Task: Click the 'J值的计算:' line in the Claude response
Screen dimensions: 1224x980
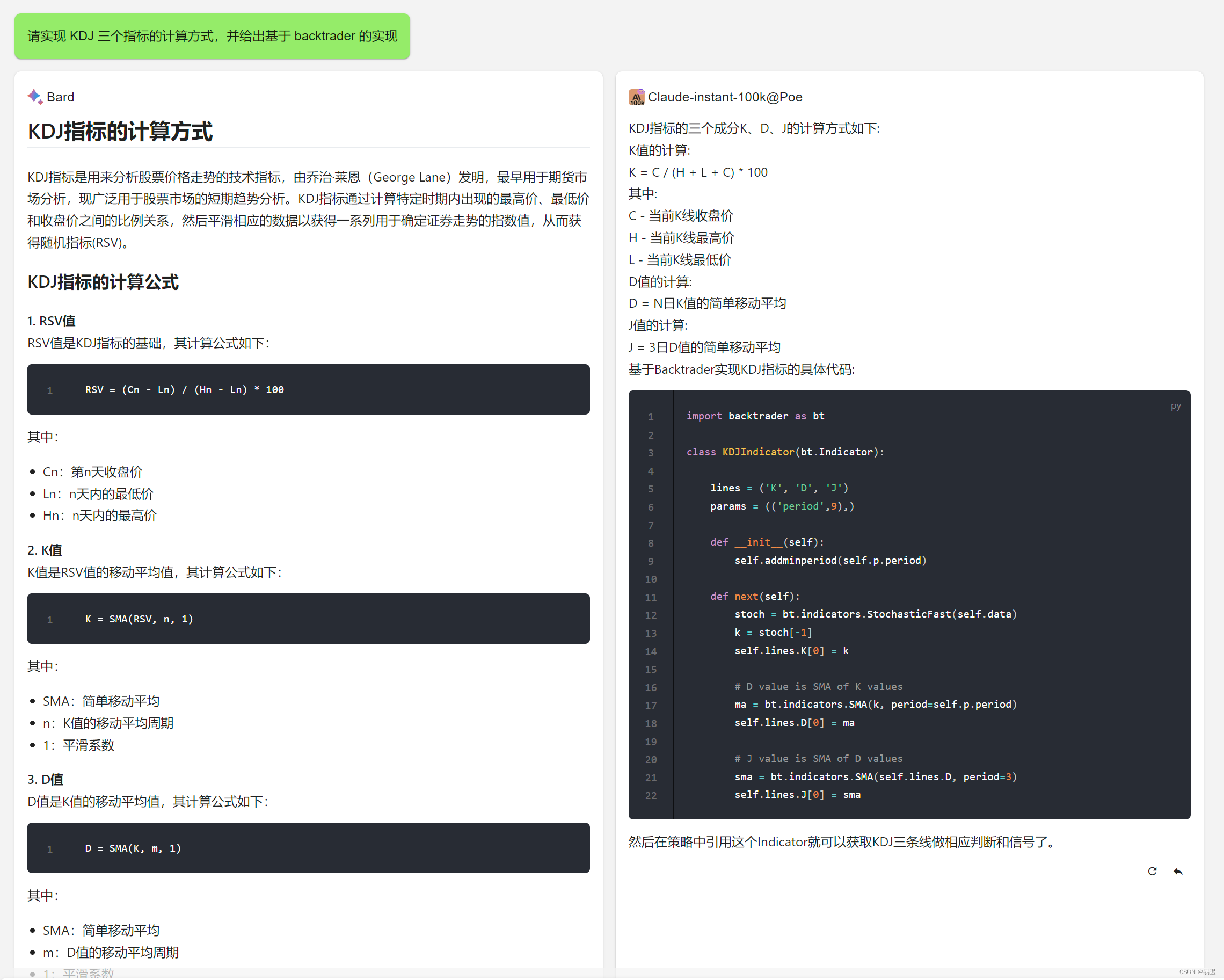Action: (658, 325)
